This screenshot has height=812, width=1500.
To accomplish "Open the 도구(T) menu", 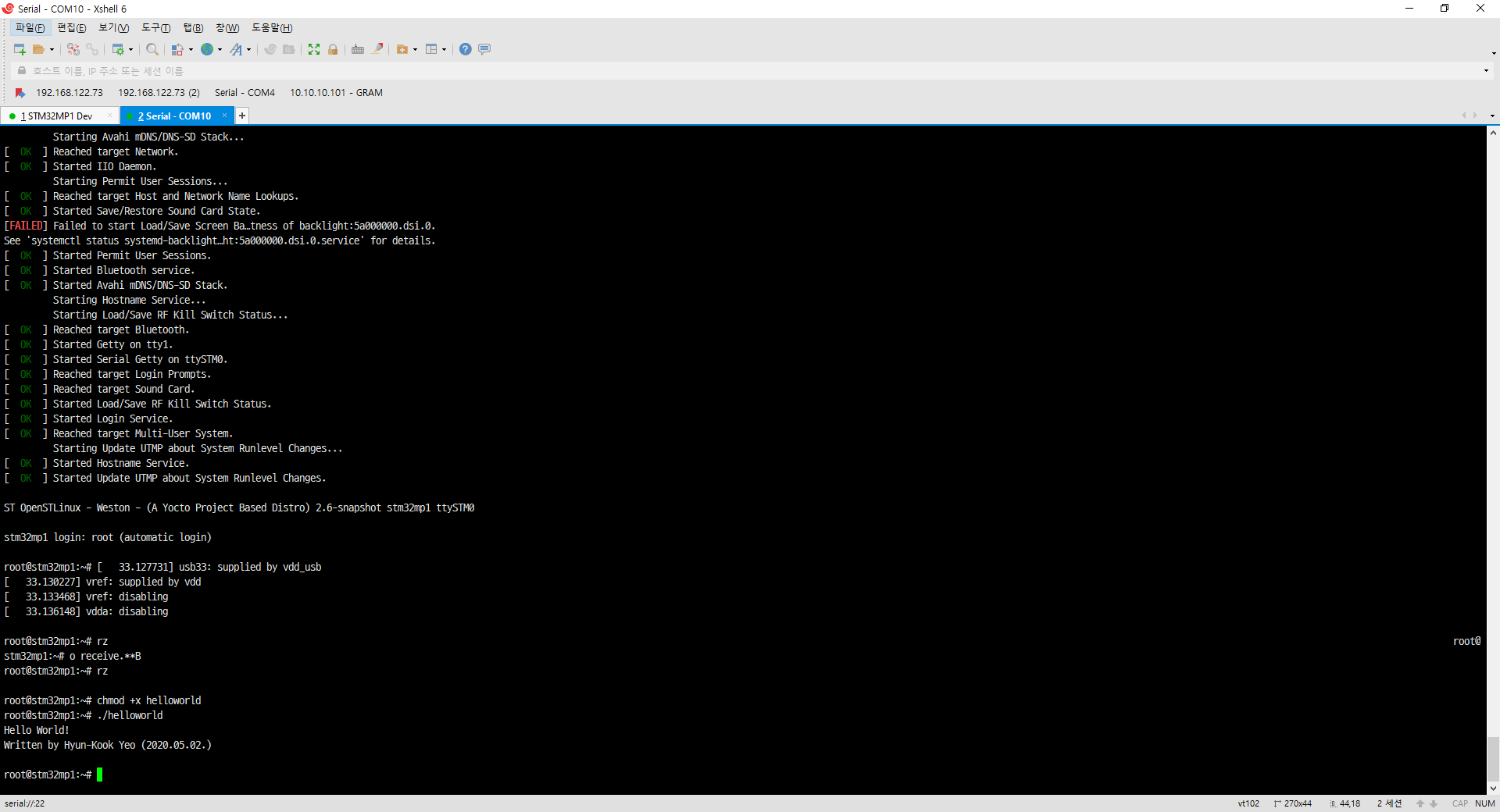I will click(156, 28).
